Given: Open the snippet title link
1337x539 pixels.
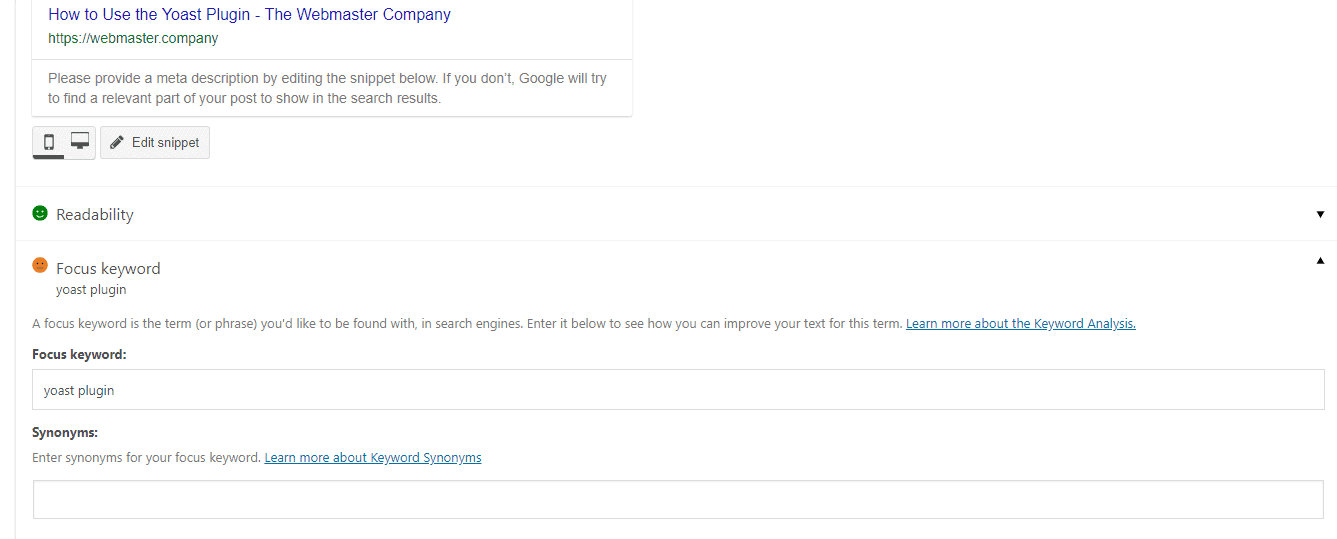Looking at the screenshot, I should [249, 15].
